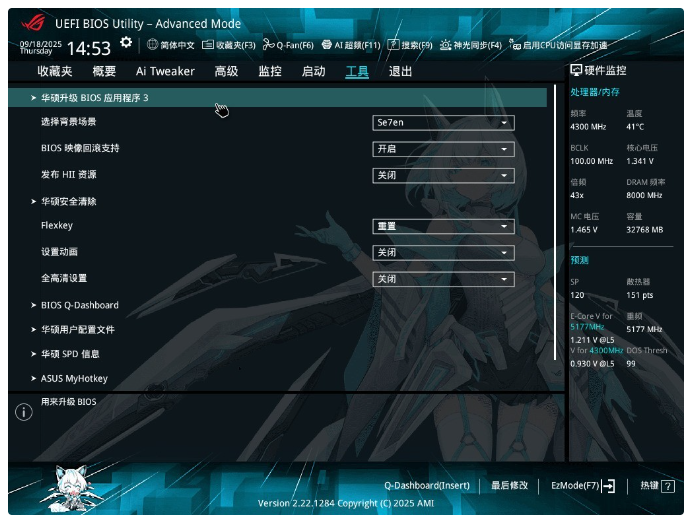Open the 设置动画 dropdown
This screenshot has height=523, width=693.
tap(443, 252)
